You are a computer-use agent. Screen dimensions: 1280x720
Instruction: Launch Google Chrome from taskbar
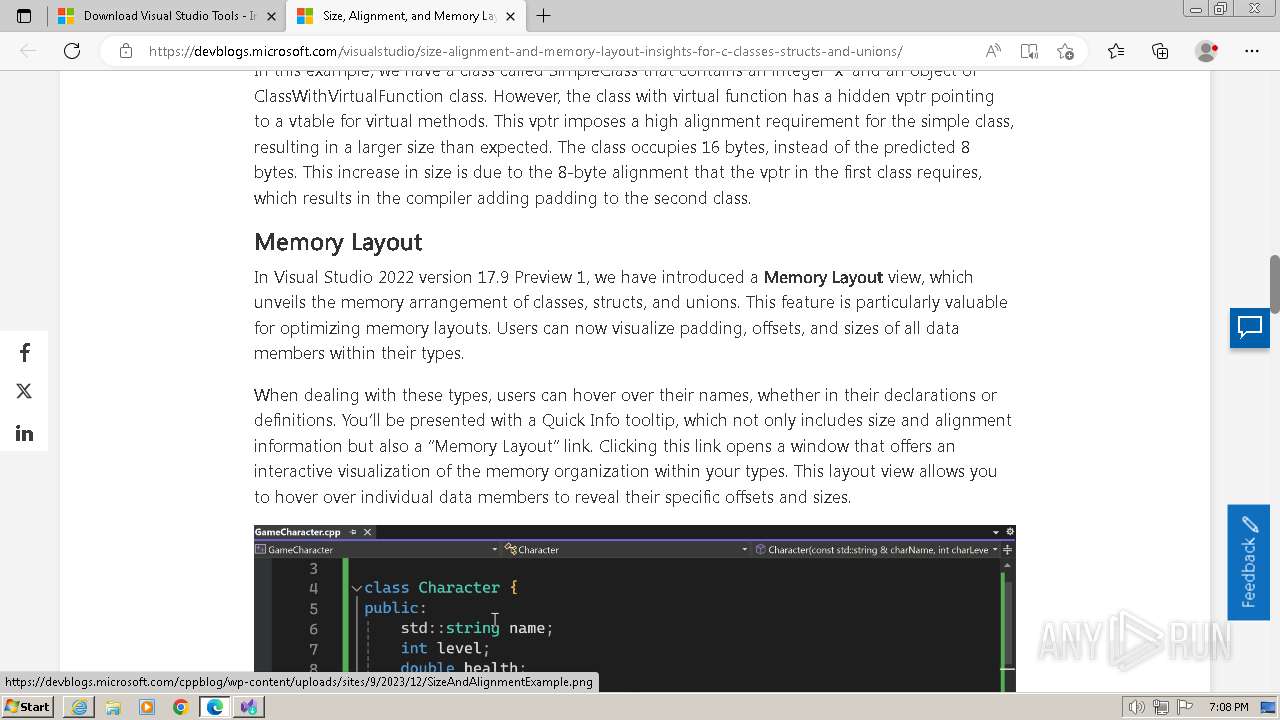pos(181,707)
